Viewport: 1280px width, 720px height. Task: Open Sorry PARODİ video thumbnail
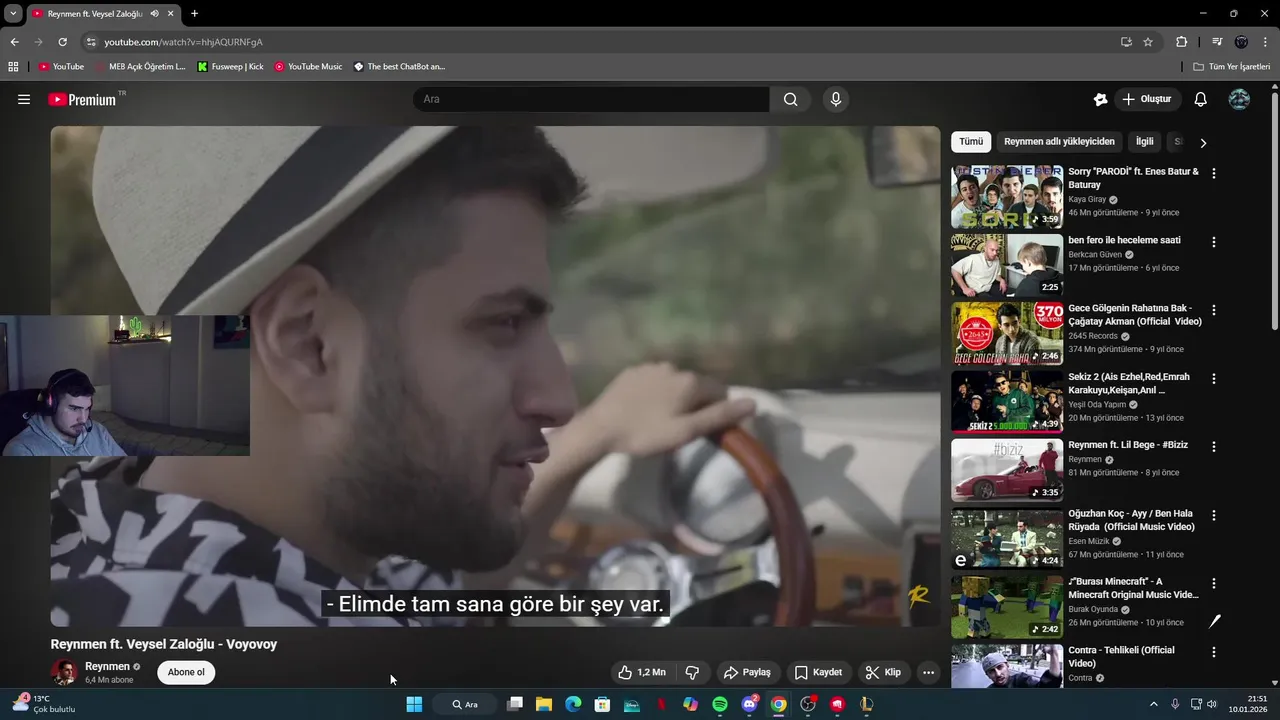[x=1007, y=197]
